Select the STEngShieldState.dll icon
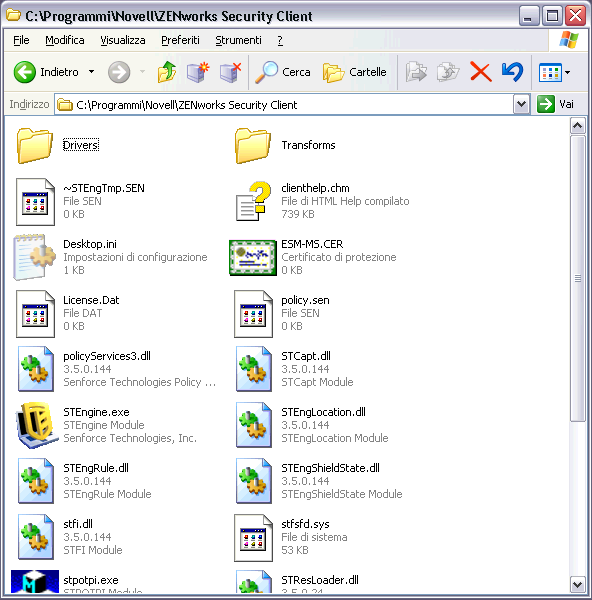The image size is (592, 600). (x=254, y=481)
